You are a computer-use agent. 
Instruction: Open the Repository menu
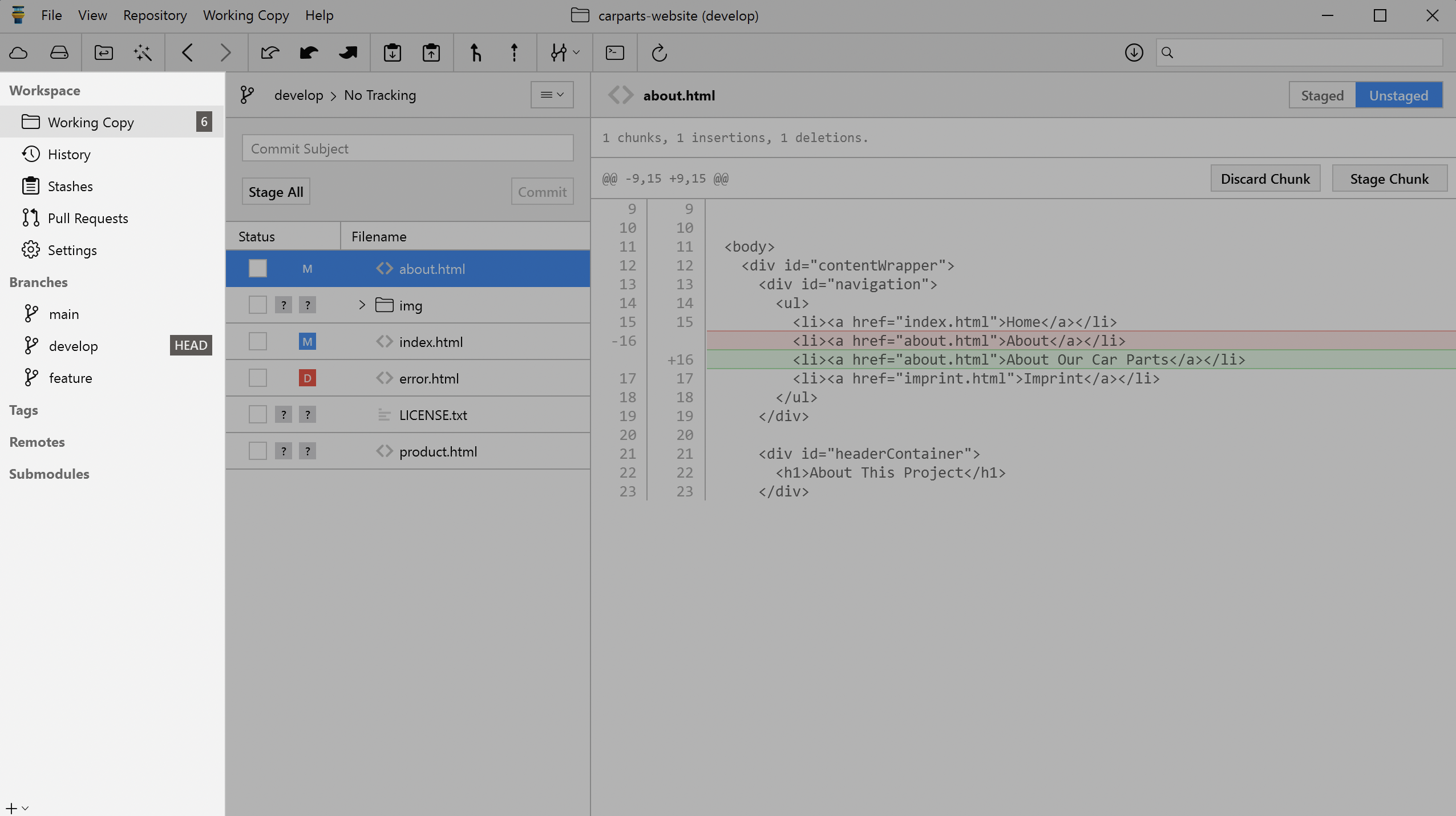click(155, 15)
